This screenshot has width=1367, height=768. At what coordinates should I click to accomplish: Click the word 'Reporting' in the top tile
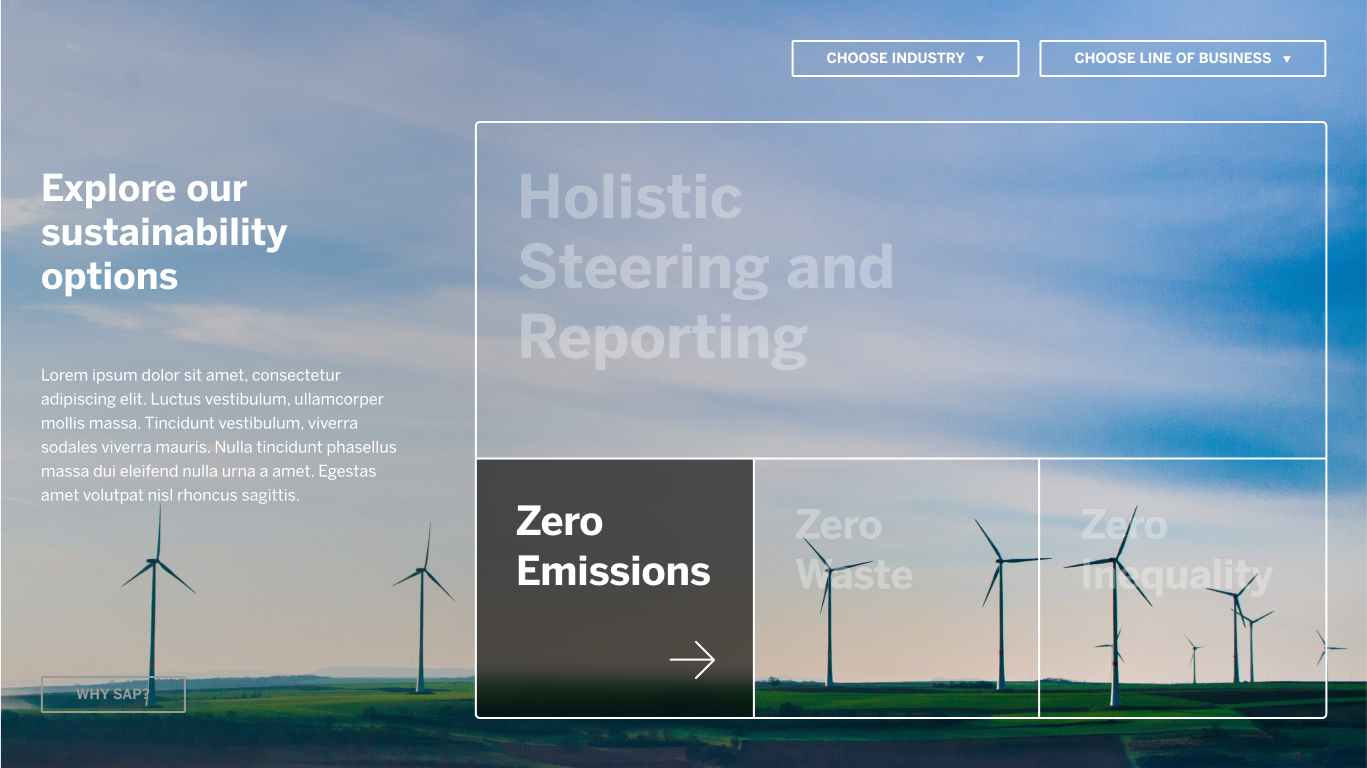click(x=662, y=338)
